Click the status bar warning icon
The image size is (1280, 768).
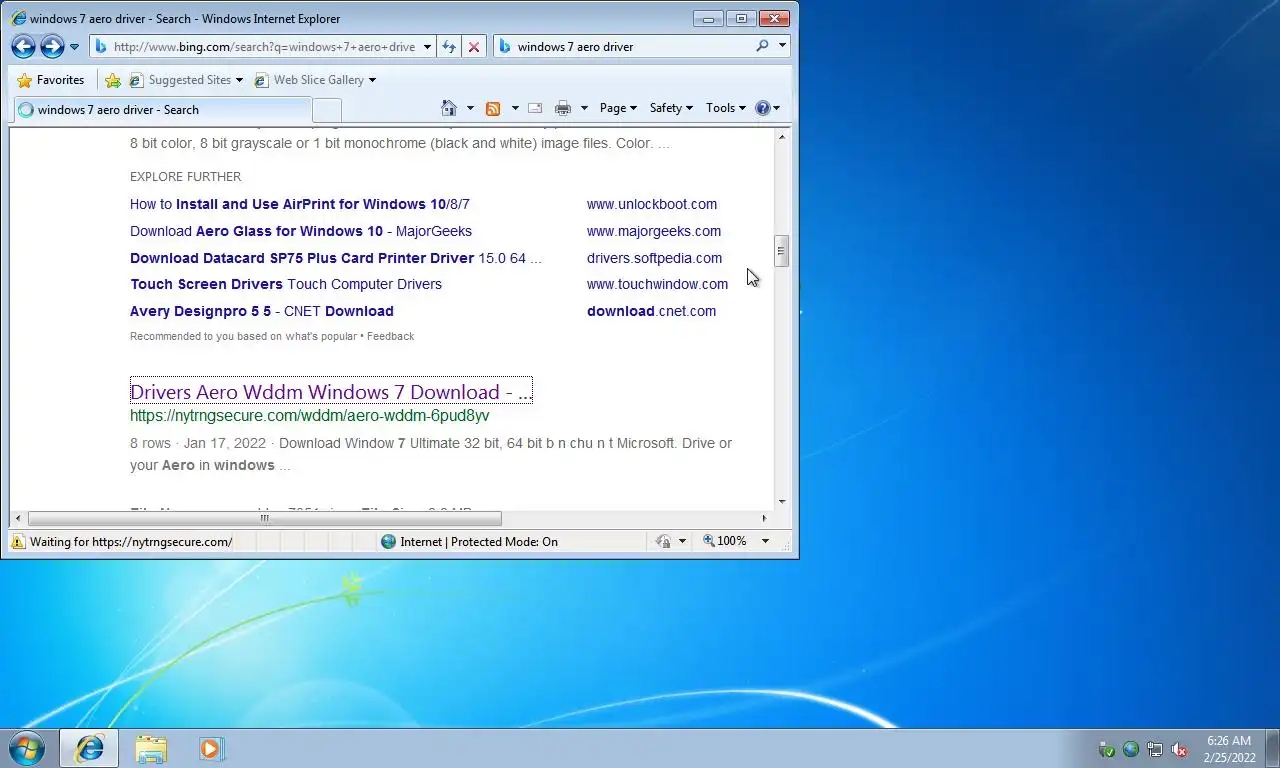[x=18, y=542]
